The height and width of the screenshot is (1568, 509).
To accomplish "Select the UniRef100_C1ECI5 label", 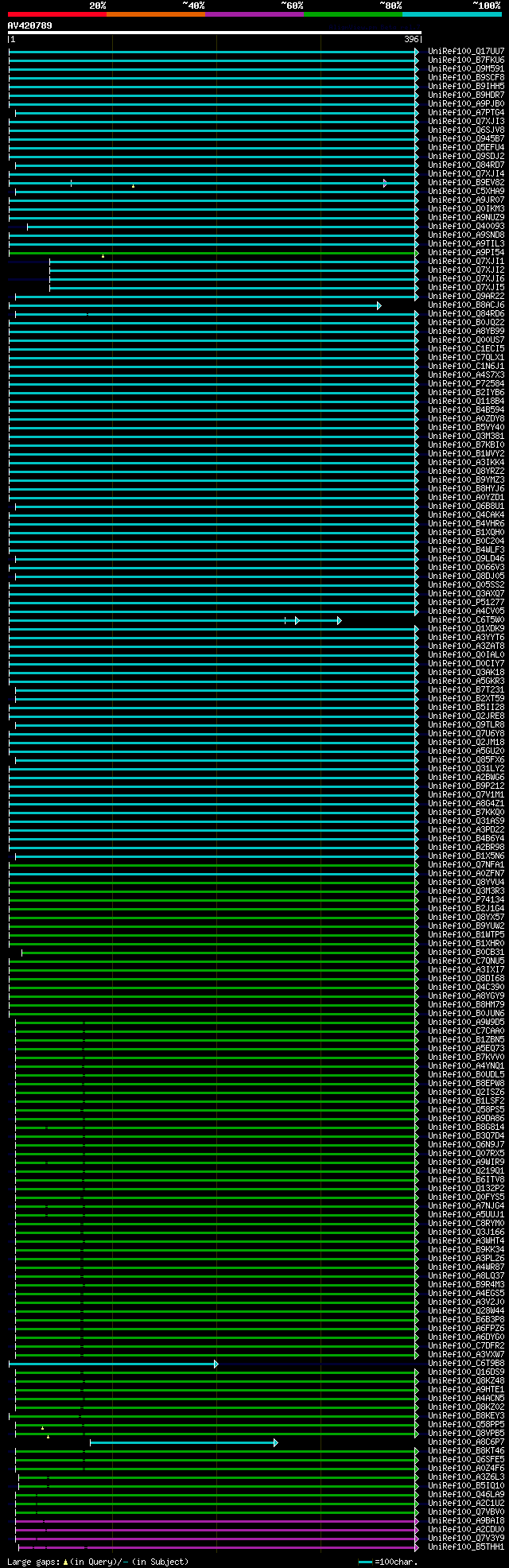I will [x=466, y=348].
